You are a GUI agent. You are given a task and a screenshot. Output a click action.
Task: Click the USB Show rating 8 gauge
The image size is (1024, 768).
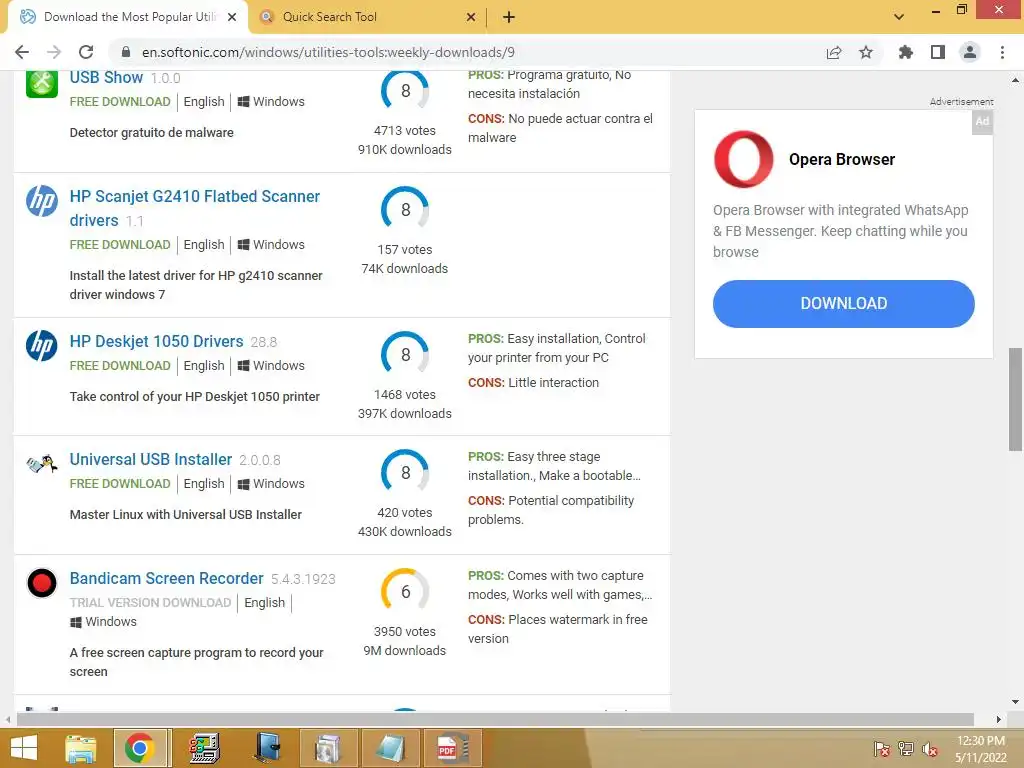point(405,90)
